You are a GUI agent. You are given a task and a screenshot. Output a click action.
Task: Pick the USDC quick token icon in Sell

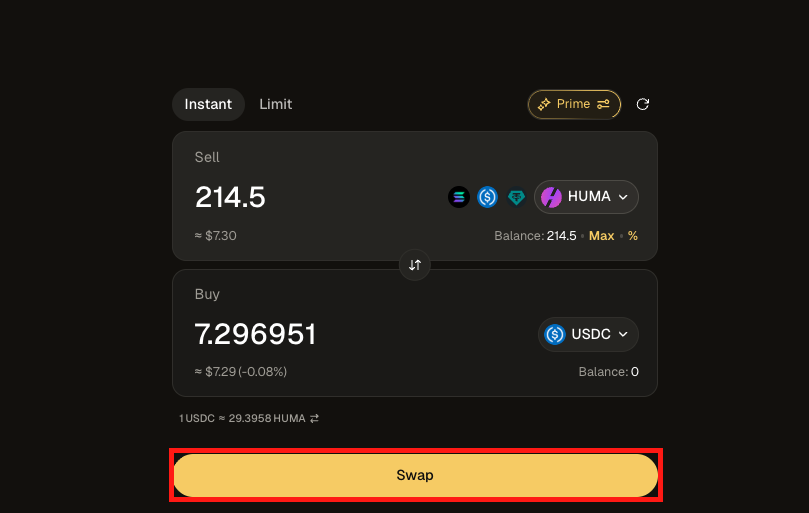click(x=488, y=197)
